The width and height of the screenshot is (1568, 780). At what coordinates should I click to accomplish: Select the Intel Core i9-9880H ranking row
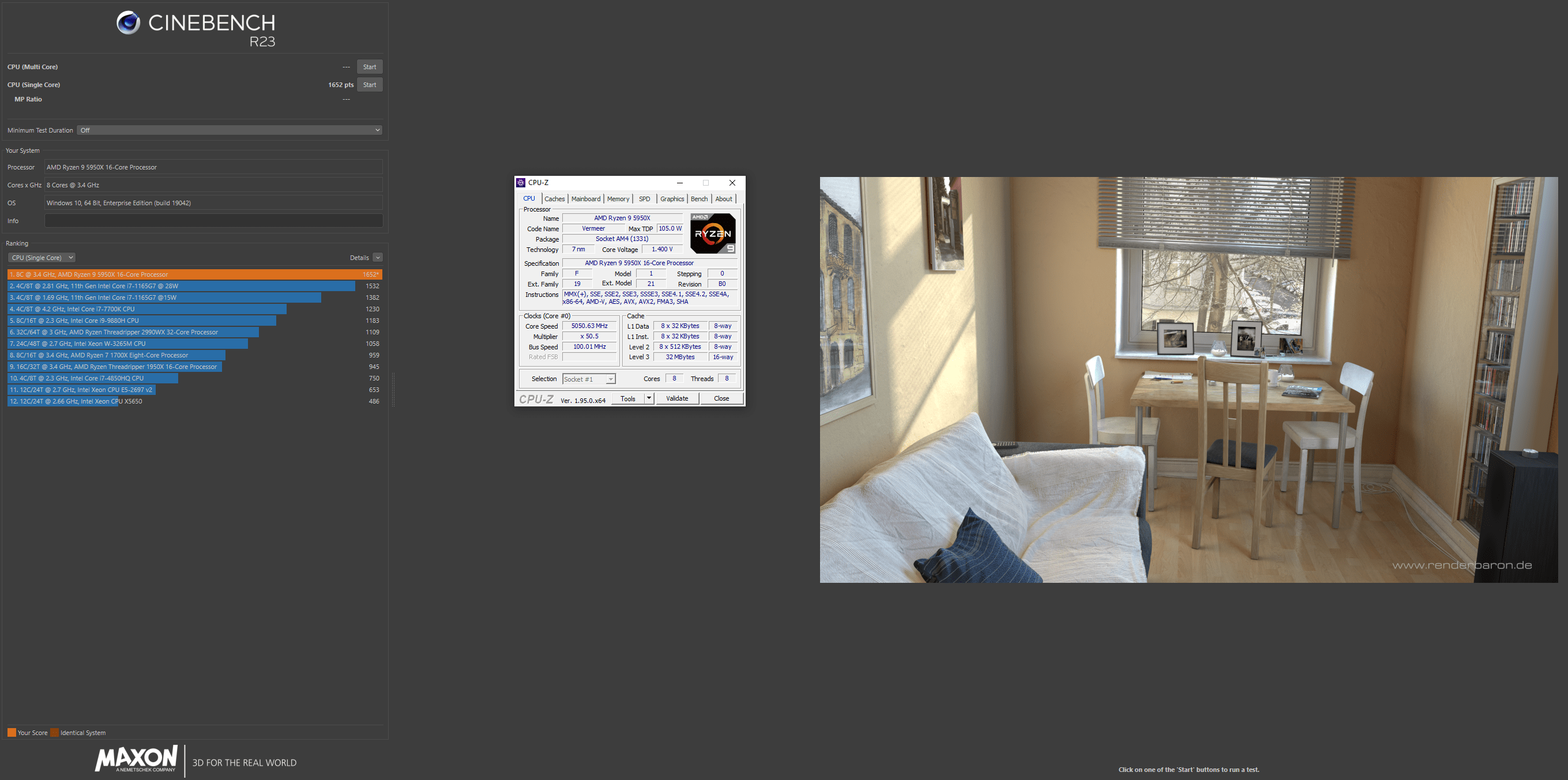pyautogui.click(x=195, y=321)
